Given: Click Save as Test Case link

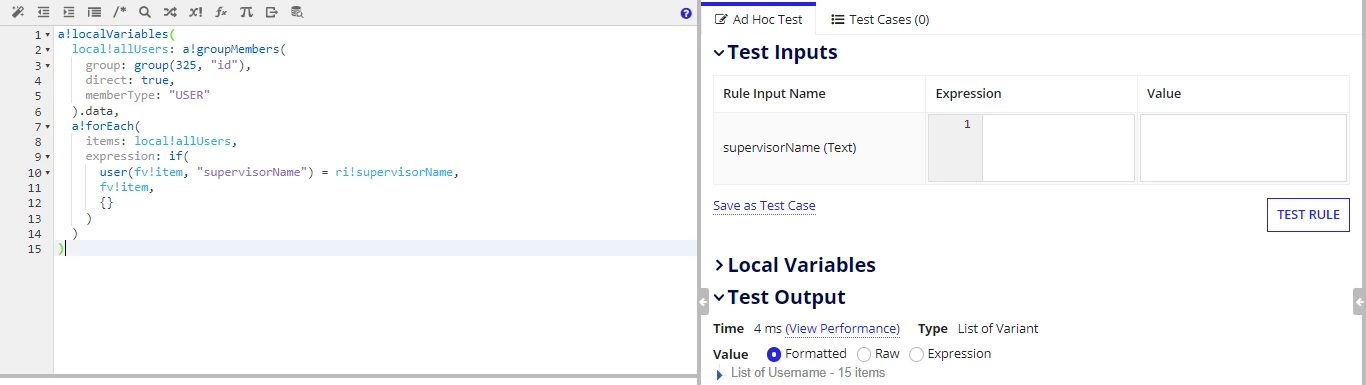Looking at the screenshot, I should (x=764, y=206).
